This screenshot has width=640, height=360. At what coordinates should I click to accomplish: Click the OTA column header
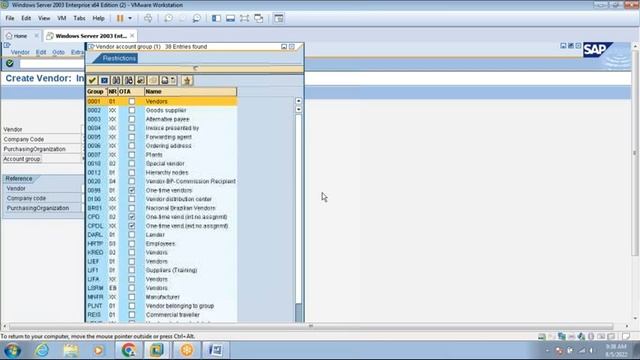(x=131, y=91)
